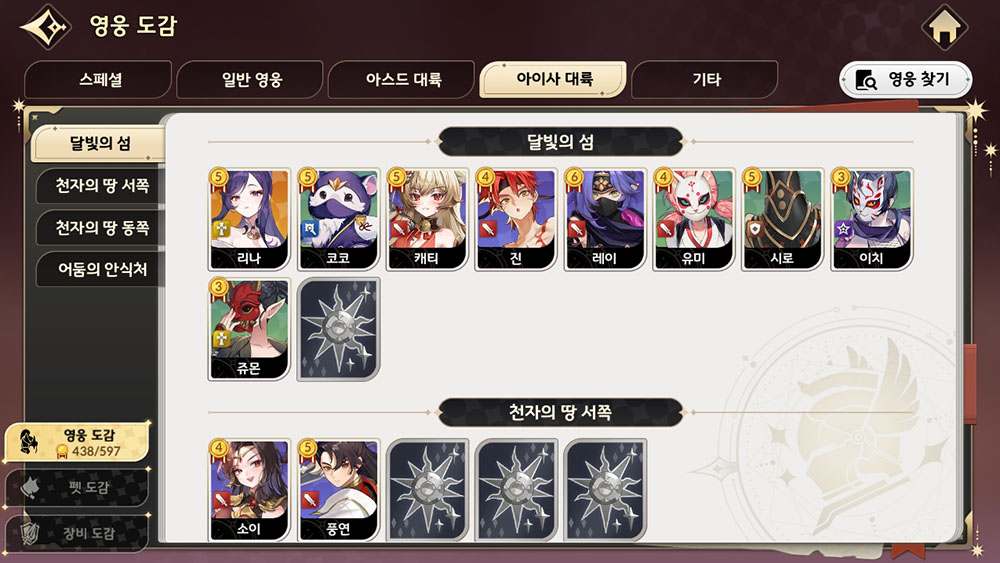Click the locked hero card beside 쥬몬
This screenshot has height=563, width=1000.
coord(339,329)
